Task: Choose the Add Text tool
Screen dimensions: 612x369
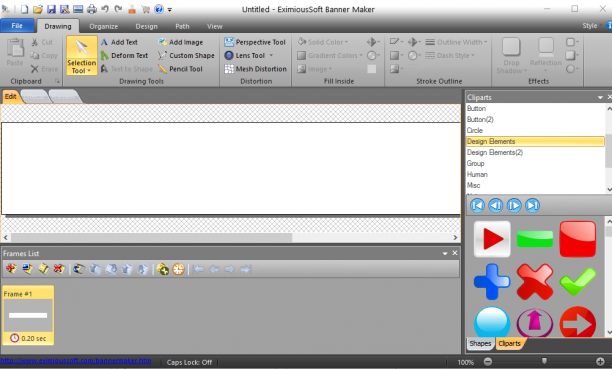Action: tap(119, 42)
